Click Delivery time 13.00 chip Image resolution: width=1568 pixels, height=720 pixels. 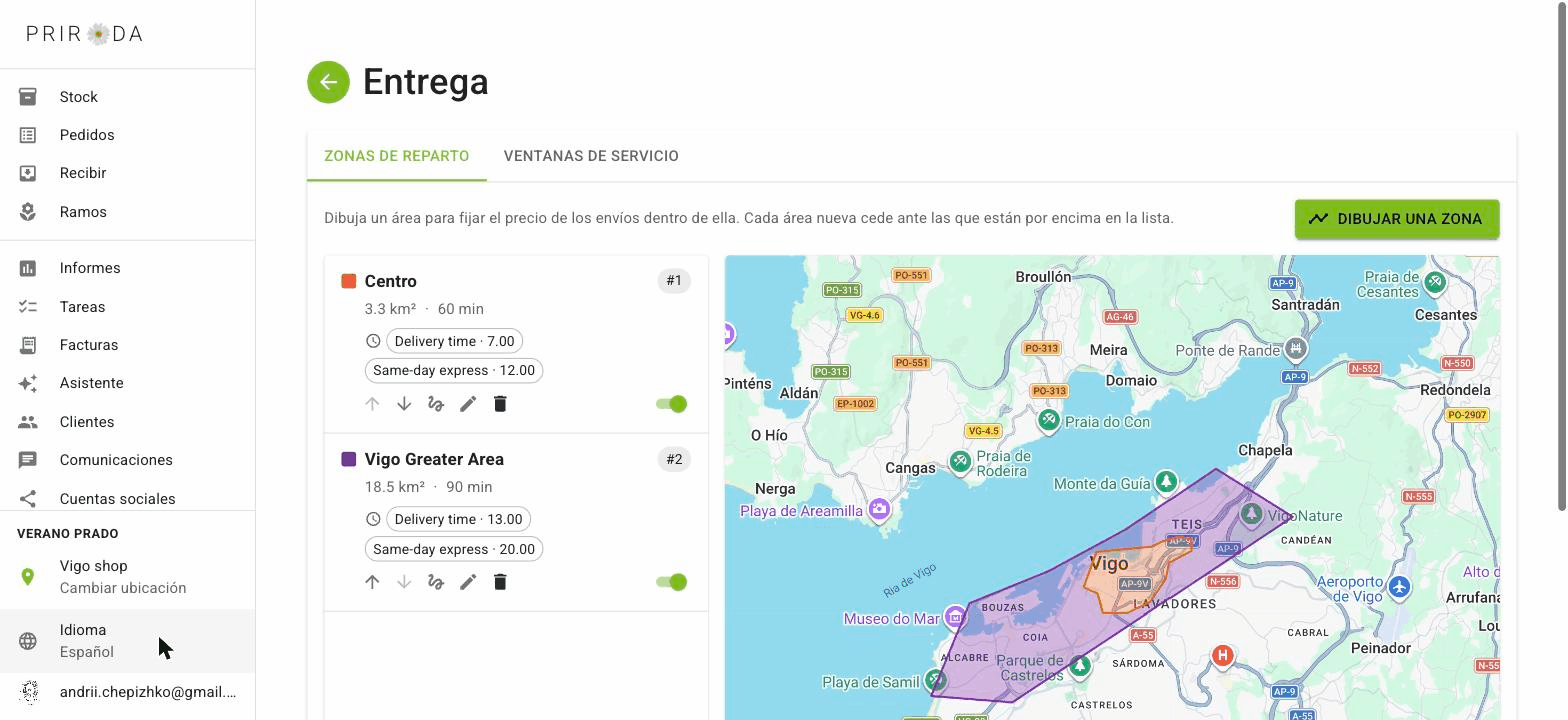pyautogui.click(x=458, y=519)
